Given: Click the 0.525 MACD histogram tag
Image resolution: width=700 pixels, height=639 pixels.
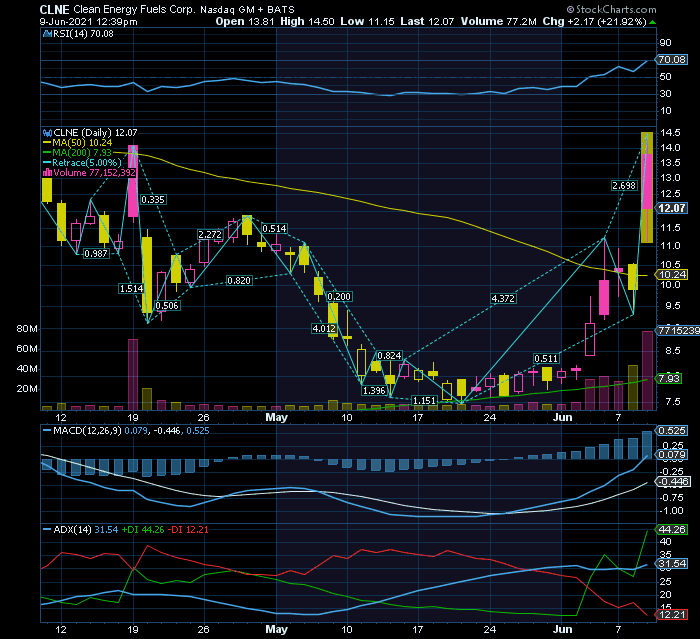Looking at the screenshot, I should tap(672, 430).
